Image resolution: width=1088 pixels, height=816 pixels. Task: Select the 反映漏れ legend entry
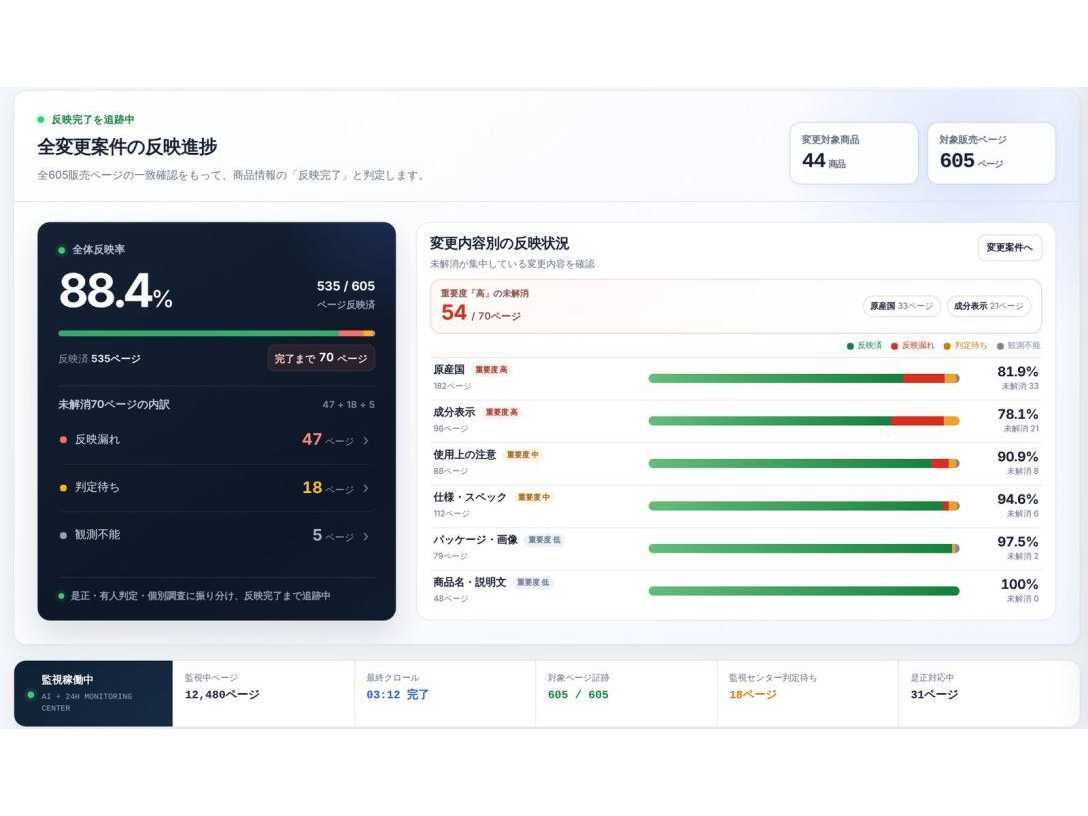pos(912,346)
